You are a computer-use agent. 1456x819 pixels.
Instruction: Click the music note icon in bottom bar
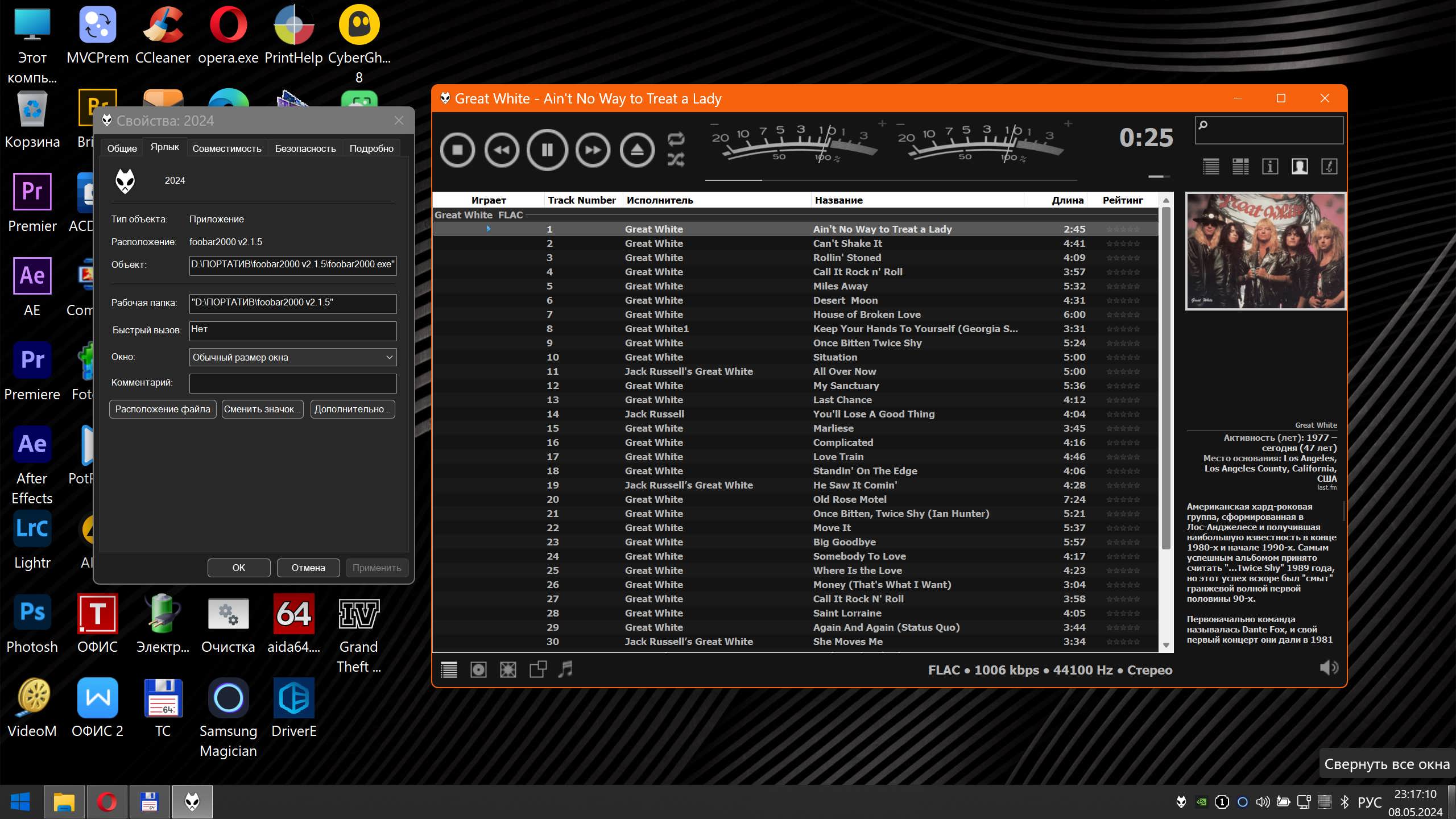tap(565, 669)
